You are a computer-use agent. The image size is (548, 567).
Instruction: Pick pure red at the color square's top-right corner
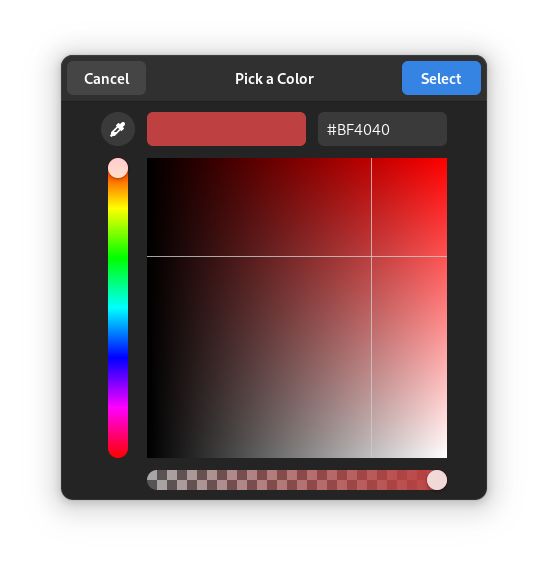(445, 160)
